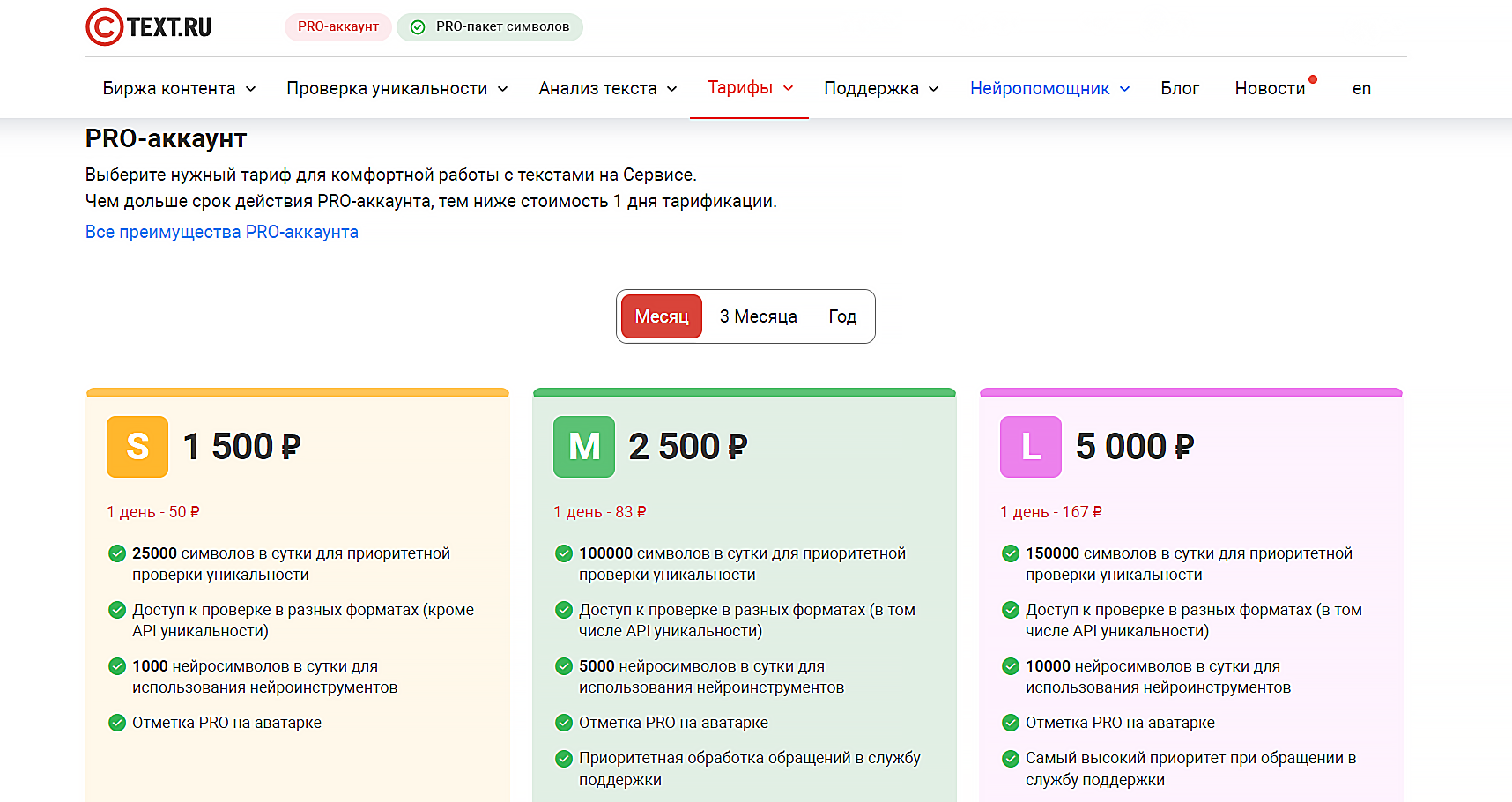
Task: Open the Проверка уникальности menu
Action: coord(387,88)
